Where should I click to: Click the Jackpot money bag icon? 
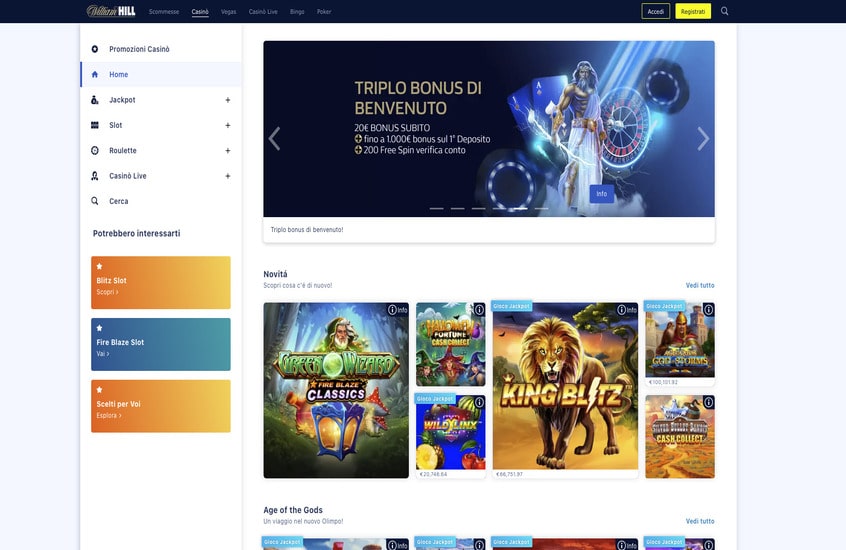[95, 100]
